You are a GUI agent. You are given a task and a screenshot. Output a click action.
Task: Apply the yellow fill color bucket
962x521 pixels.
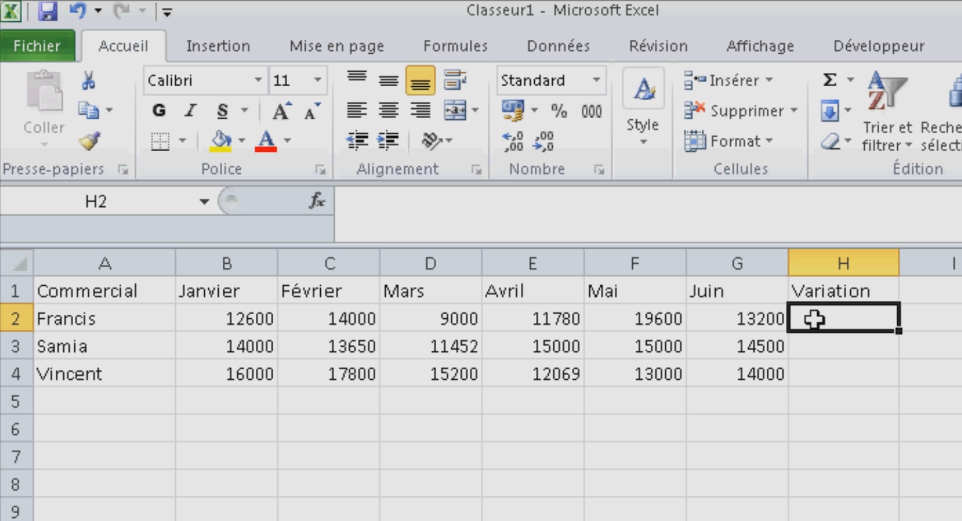tap(220, 141)
